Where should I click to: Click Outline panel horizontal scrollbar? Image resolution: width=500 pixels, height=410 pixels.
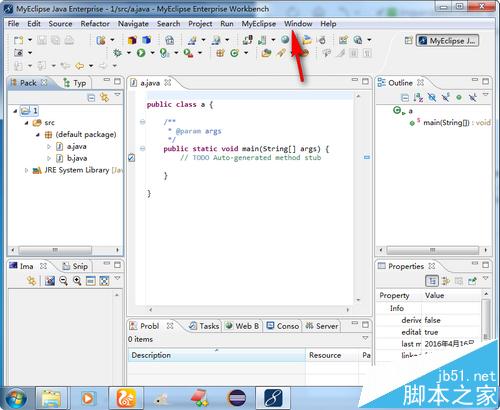coord(433,250)
